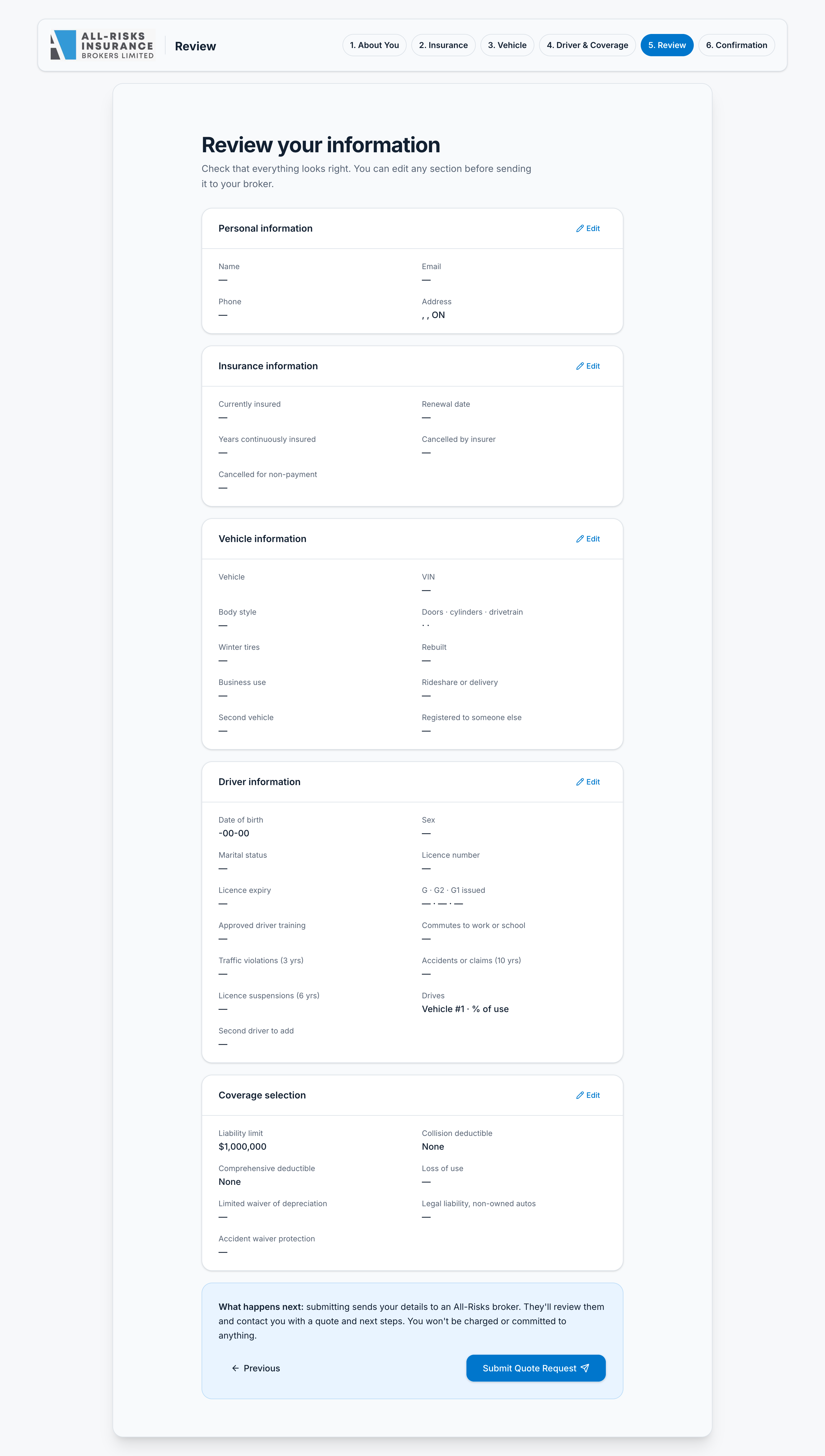Click the Insurance information heading
Image resolution: width=825 pixels, height=1456 pixels.
268,366
